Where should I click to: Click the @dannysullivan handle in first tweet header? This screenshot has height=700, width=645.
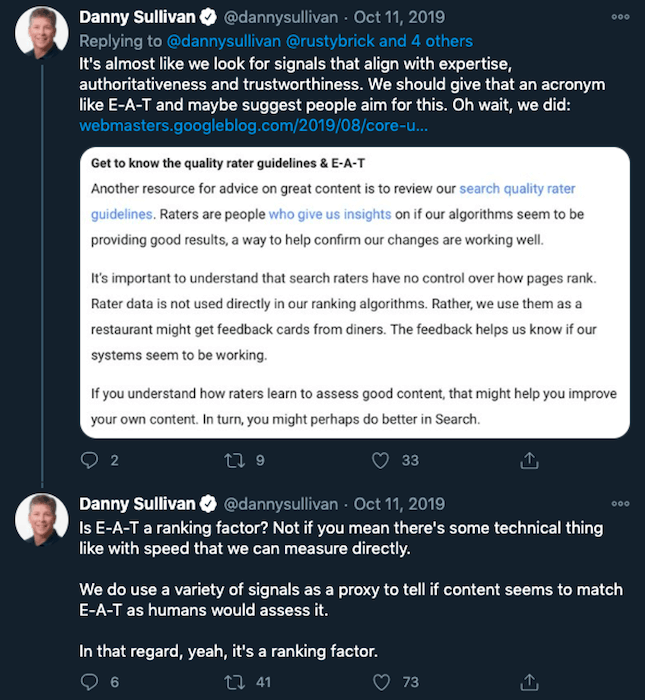point(281,17)
